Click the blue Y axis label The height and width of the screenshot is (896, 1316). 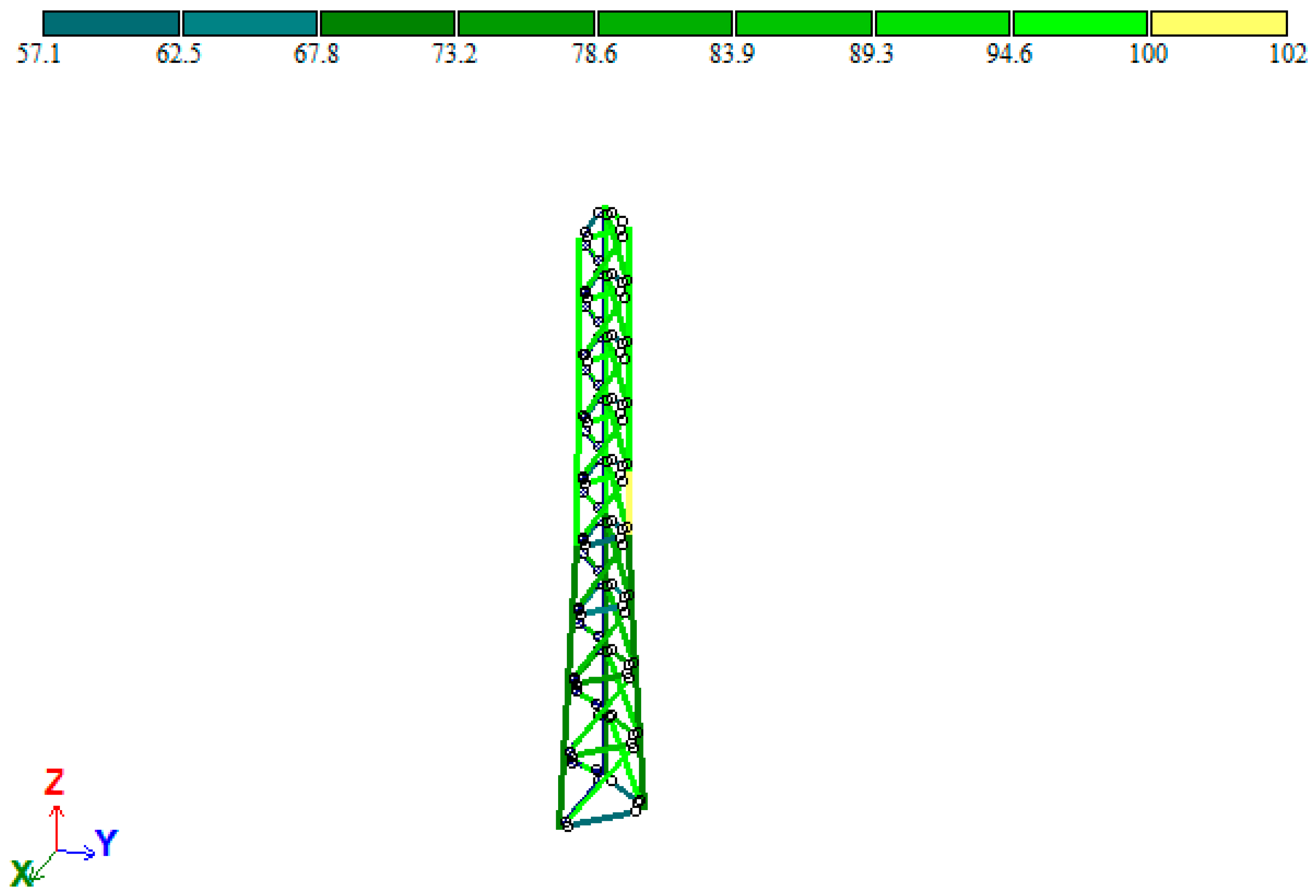click(106, 842)
